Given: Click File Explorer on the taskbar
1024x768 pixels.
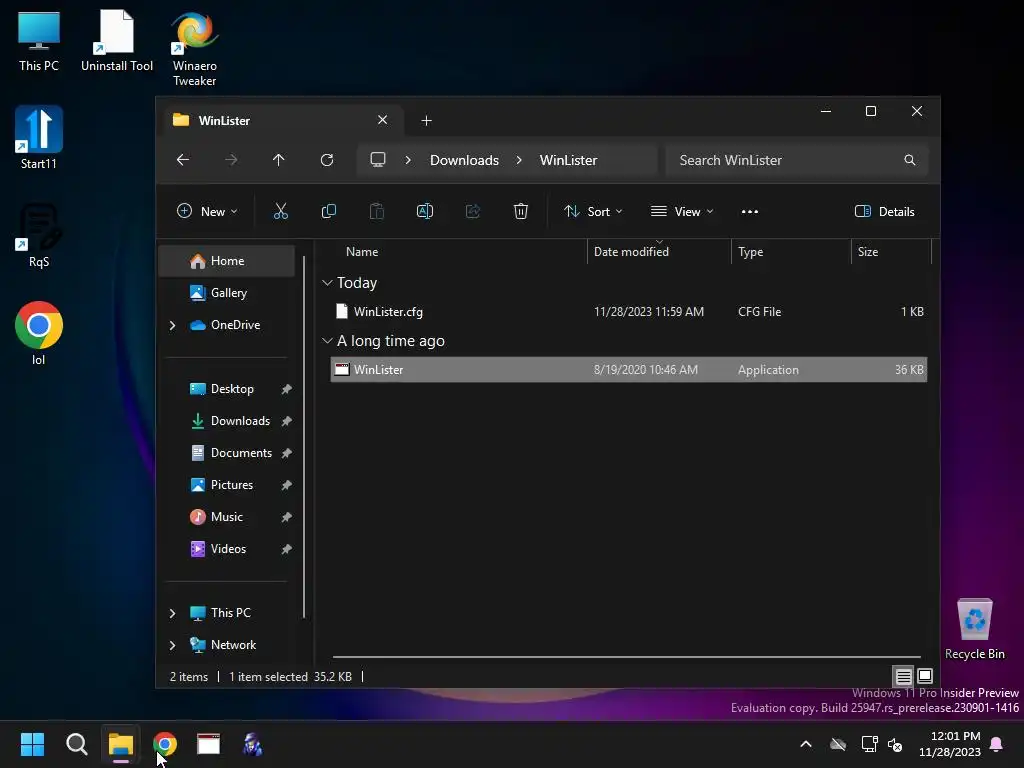Looking at the screenshot, I should [121, 744].
